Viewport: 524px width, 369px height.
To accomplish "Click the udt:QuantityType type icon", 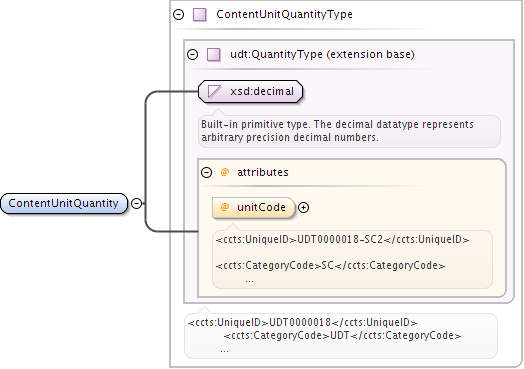I will 214,54.
